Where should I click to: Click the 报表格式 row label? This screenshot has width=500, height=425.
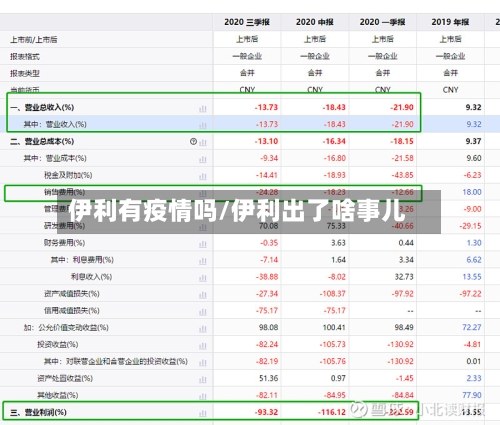(x=25, y=57)
